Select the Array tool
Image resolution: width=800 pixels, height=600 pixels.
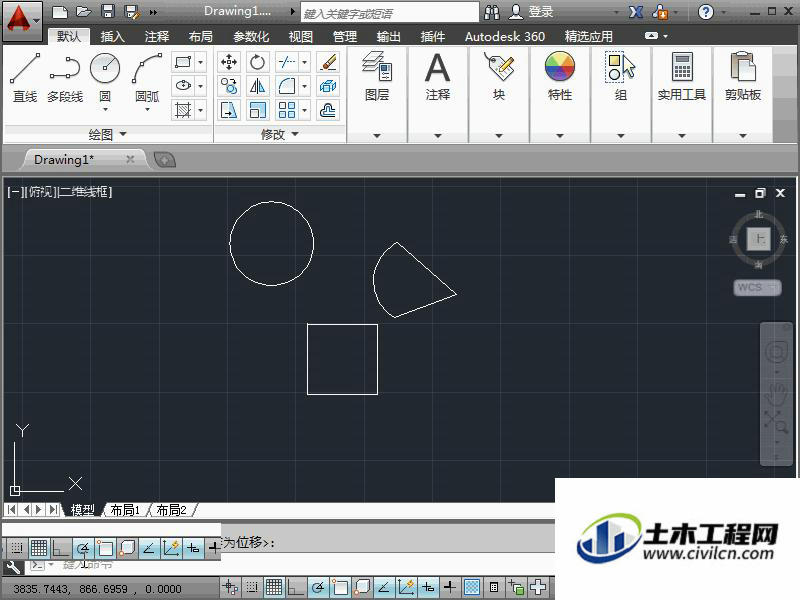(x=287, y=110)
